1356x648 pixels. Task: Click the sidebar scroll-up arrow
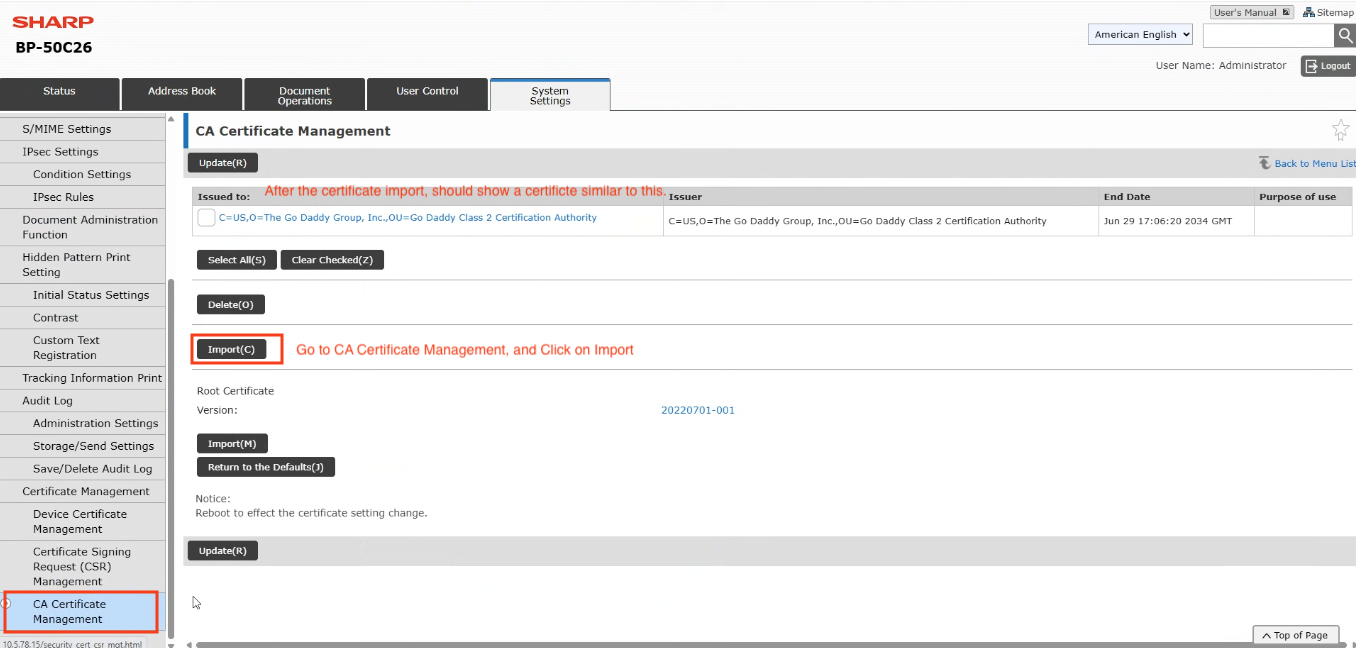coord(171,119)
